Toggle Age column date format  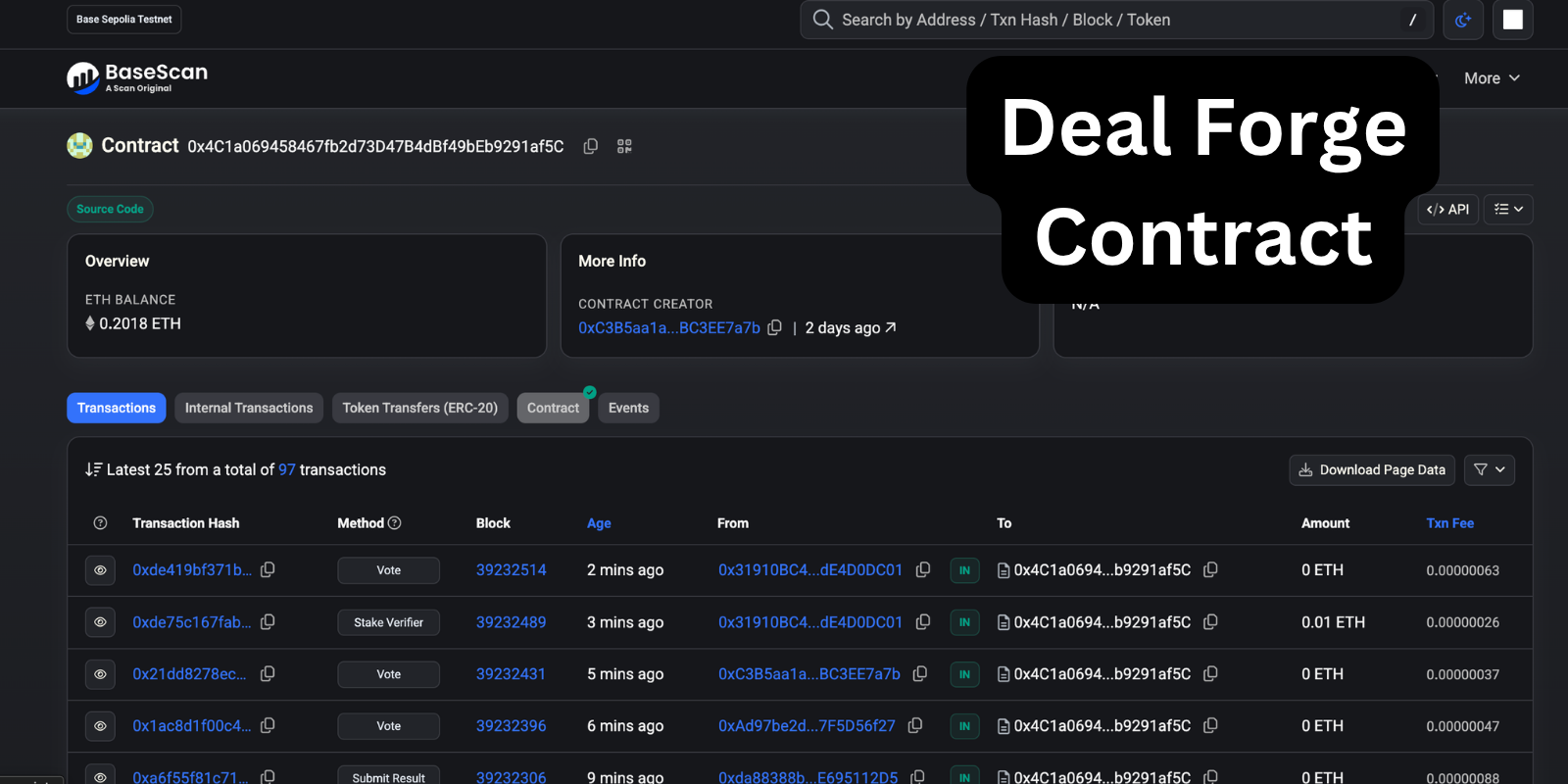click(x=599, y=523)
